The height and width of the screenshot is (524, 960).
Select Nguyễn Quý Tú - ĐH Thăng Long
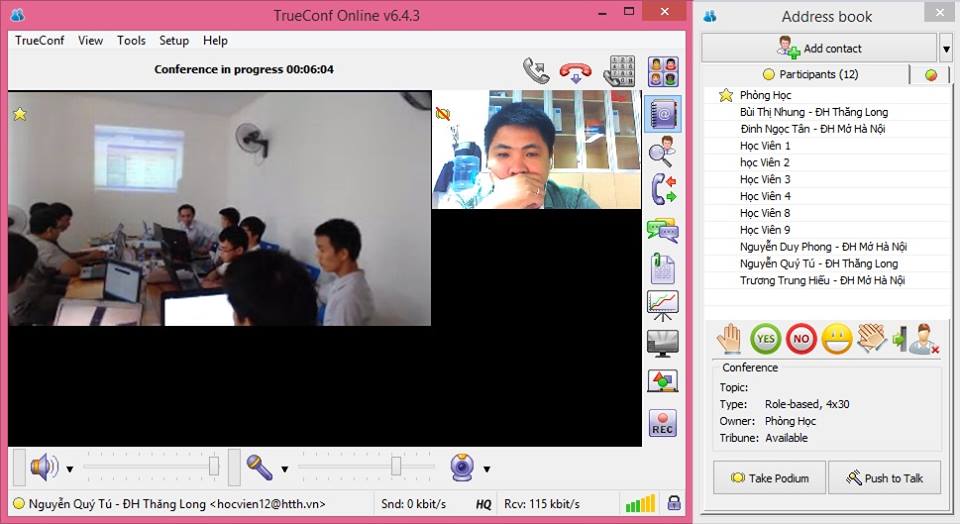point(828,263)
